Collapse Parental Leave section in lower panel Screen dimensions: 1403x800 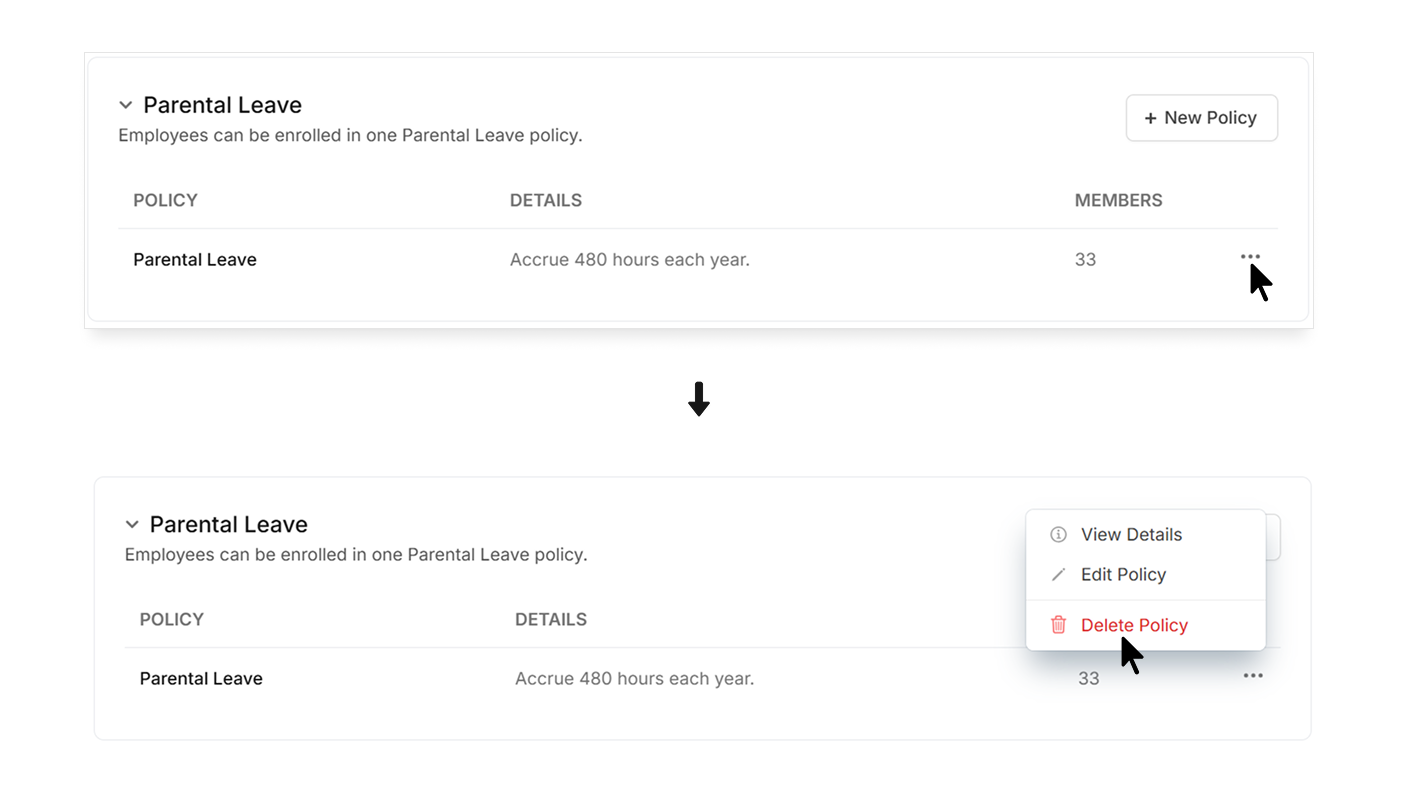click(x=131, y=524)
